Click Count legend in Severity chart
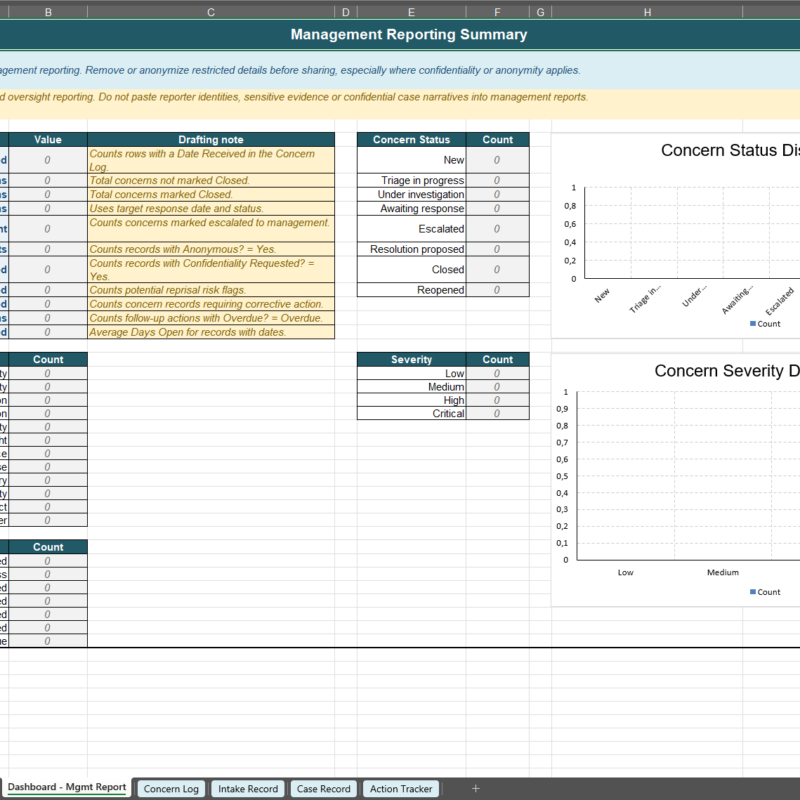The width and height of the screenshot is (800, 800). click(x=765, y=592)
